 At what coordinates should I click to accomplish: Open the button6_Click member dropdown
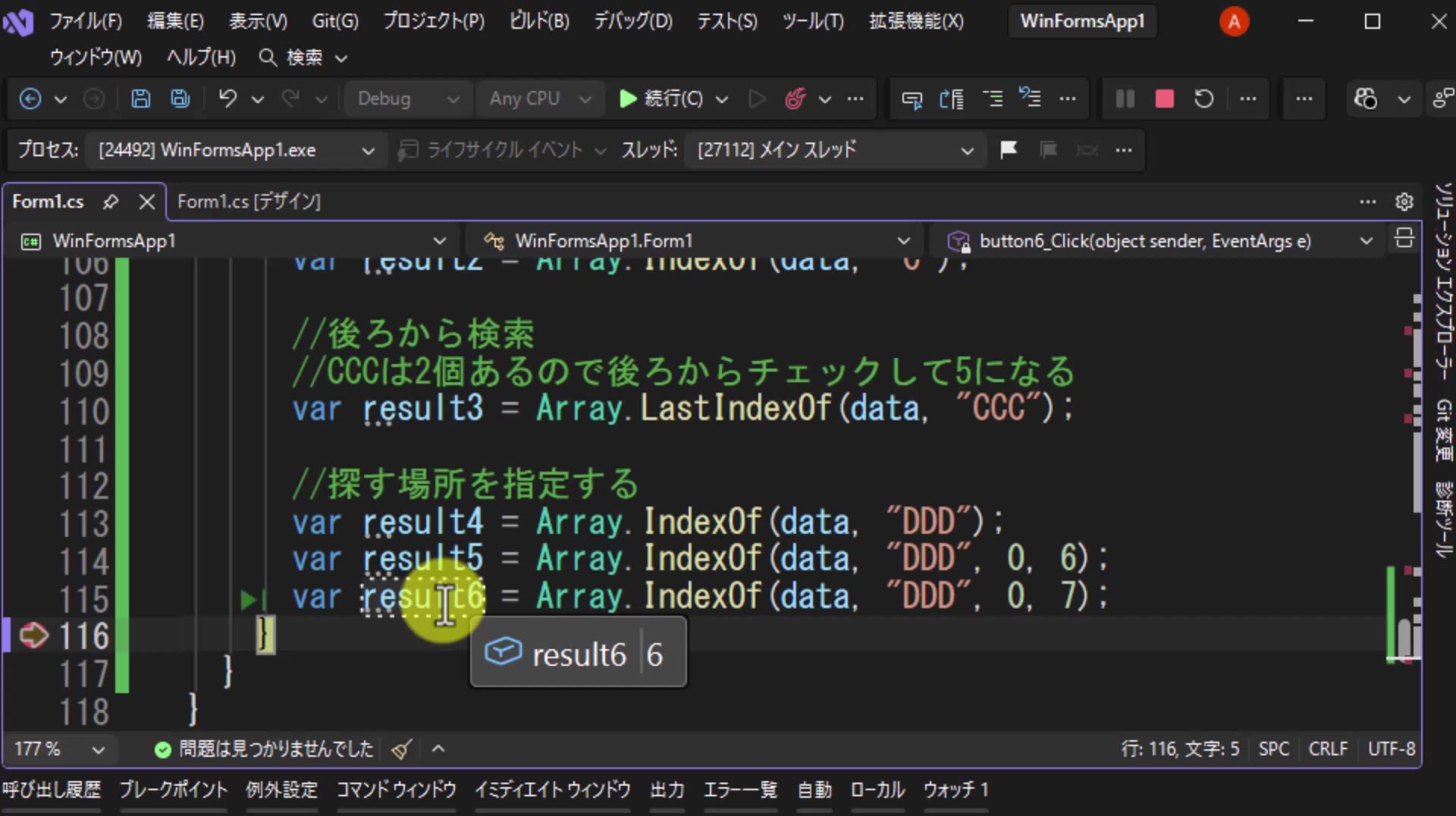click(1159, 241)
